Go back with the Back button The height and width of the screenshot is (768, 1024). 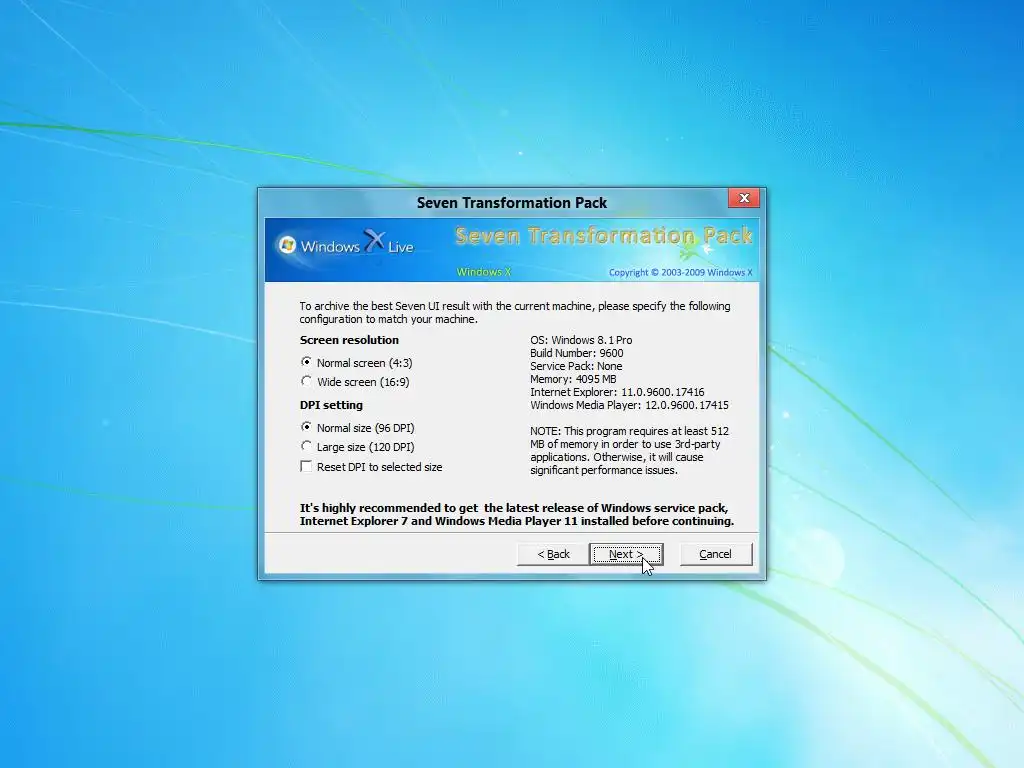(553, 554)
